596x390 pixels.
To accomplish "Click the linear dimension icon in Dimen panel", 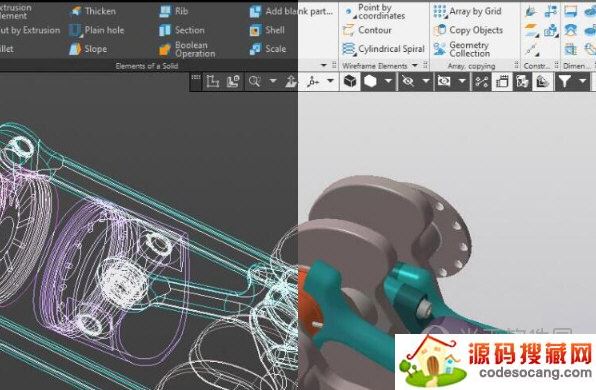I will pyautogui.click(x=571, y=11).
